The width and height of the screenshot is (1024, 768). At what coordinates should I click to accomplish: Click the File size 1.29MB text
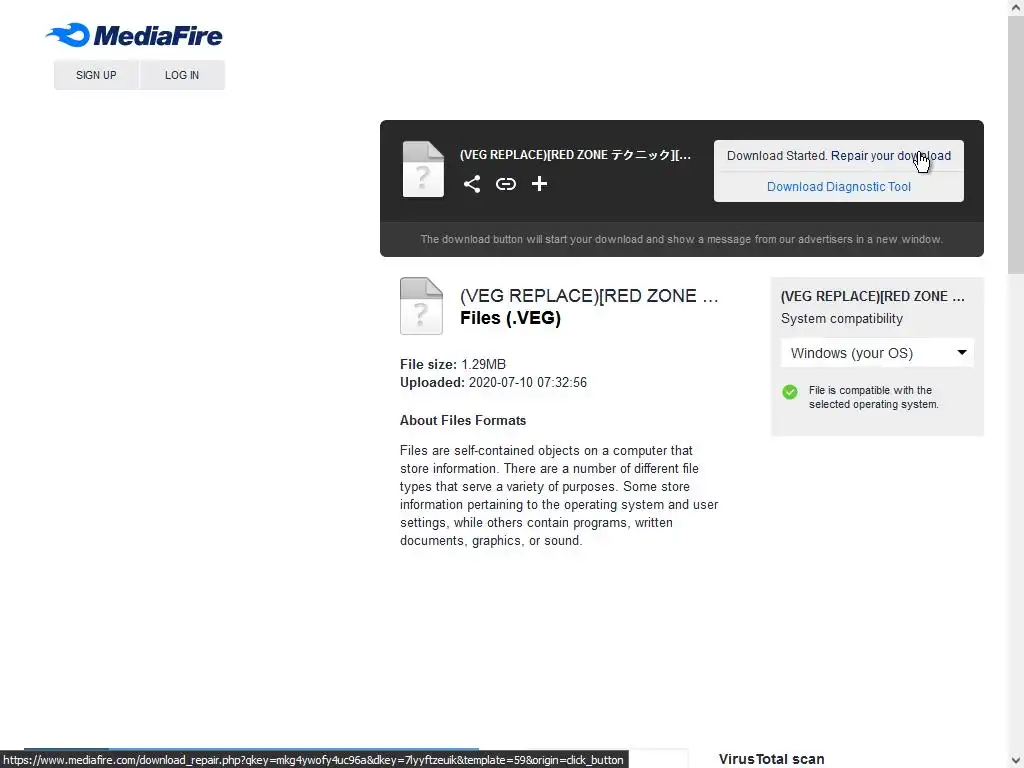(x=453, y=364)
